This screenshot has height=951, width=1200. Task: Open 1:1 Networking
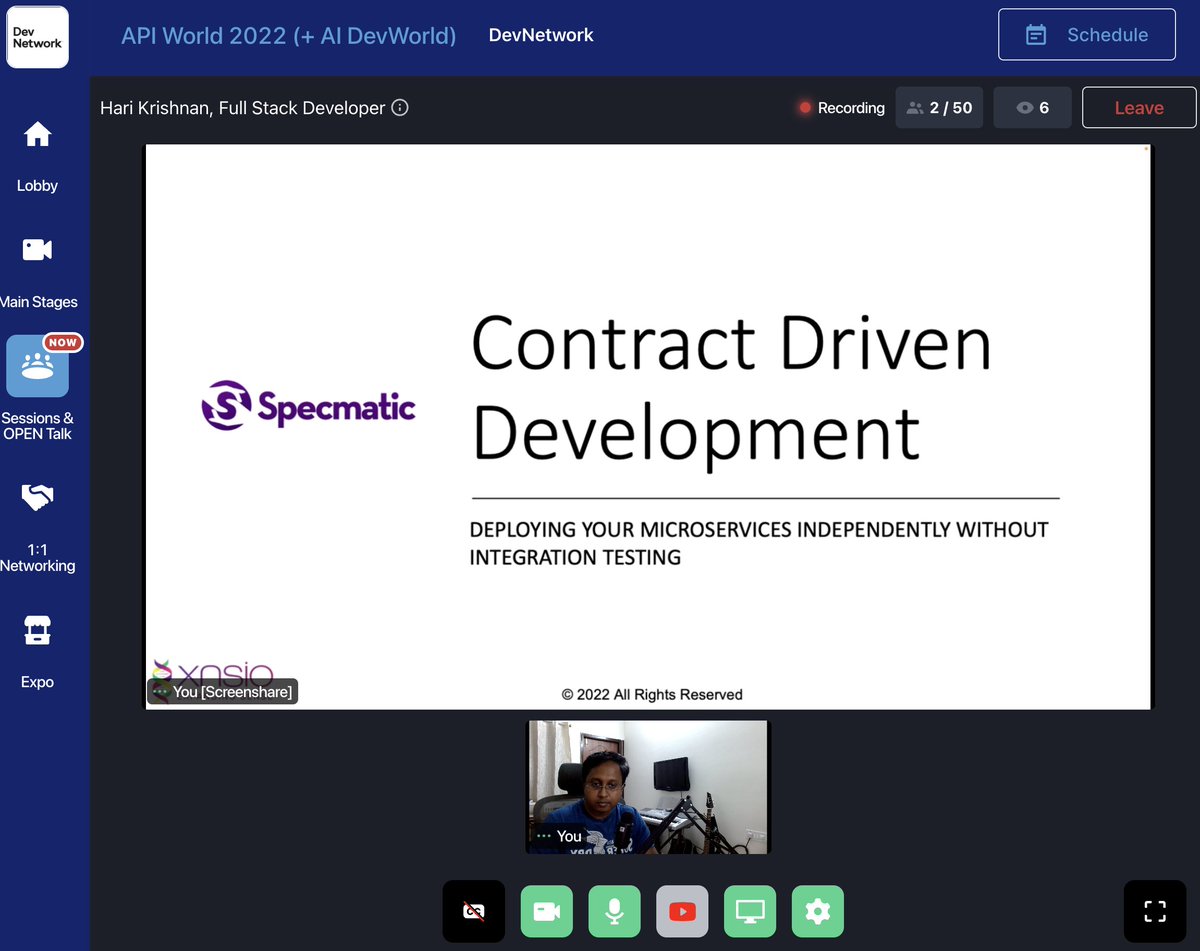pos(38,528)
